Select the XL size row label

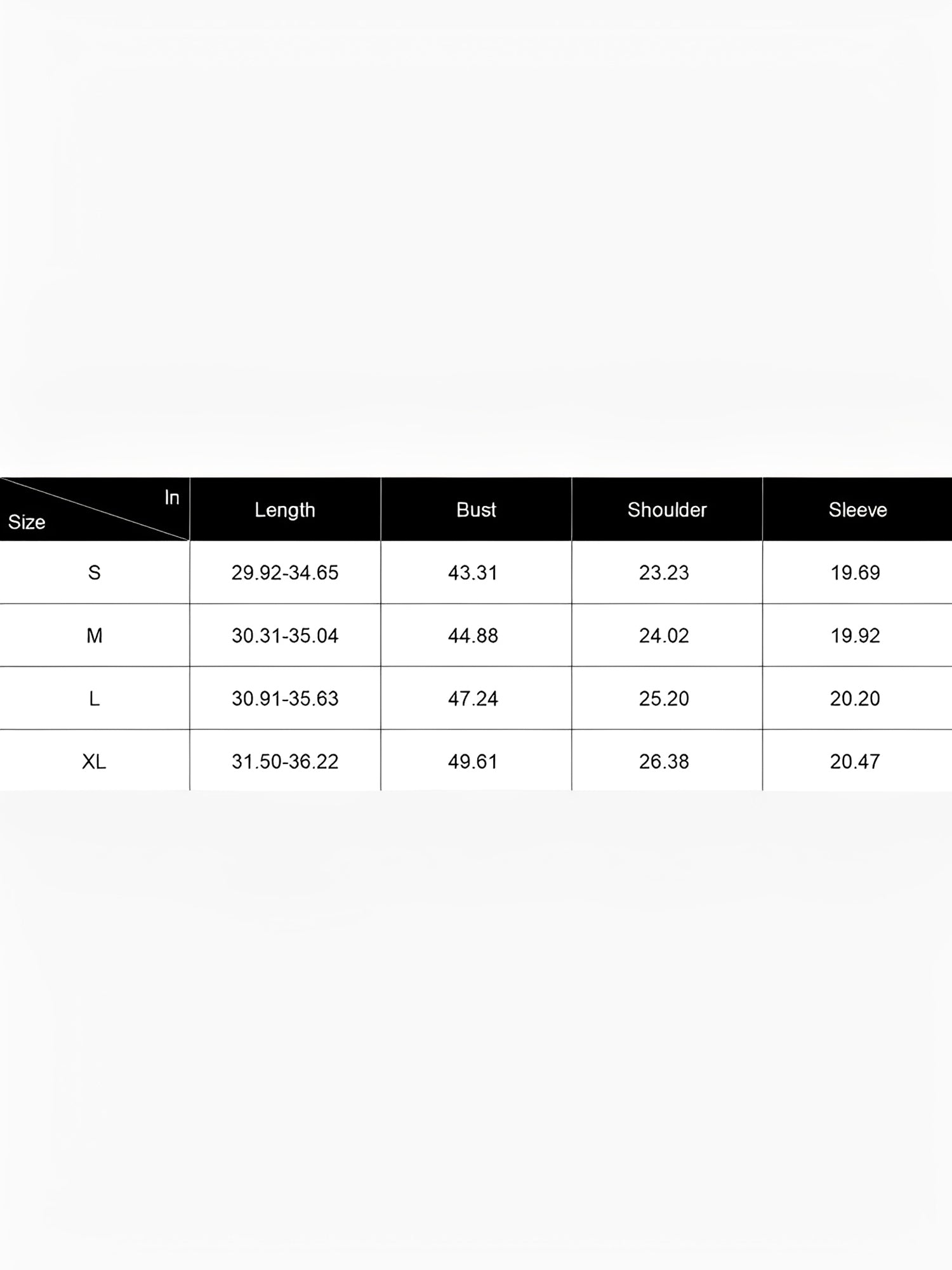[95, 761]
